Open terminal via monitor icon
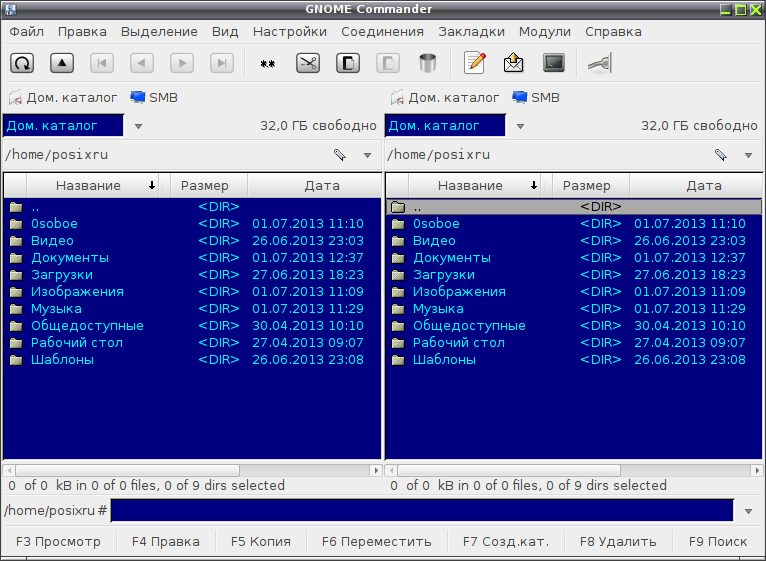The width and height of the screenshot is (766, 561). pyautogui.click(x=554, y=63)
